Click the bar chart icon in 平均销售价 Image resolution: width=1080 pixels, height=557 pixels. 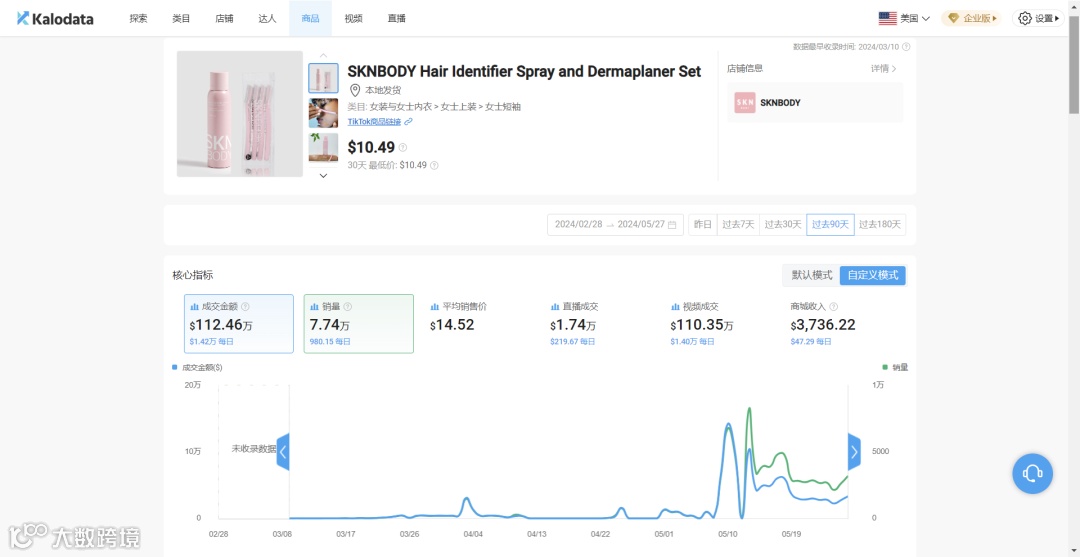435,307
